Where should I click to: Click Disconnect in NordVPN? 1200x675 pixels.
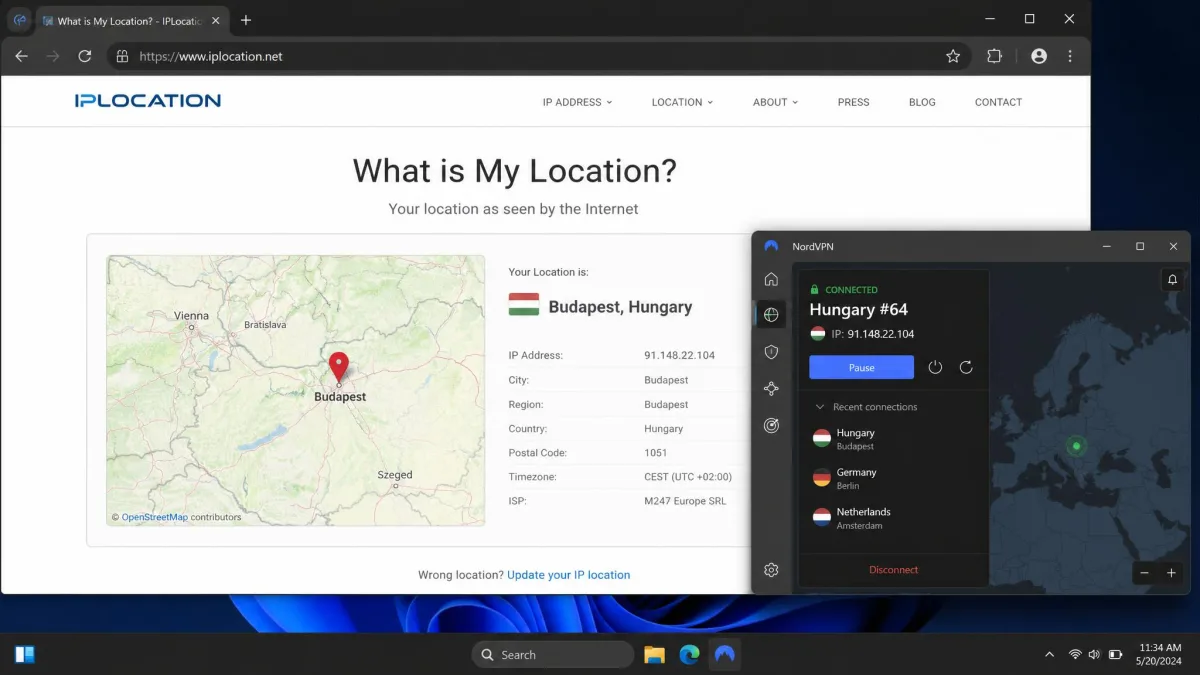(x=893, y=570)
